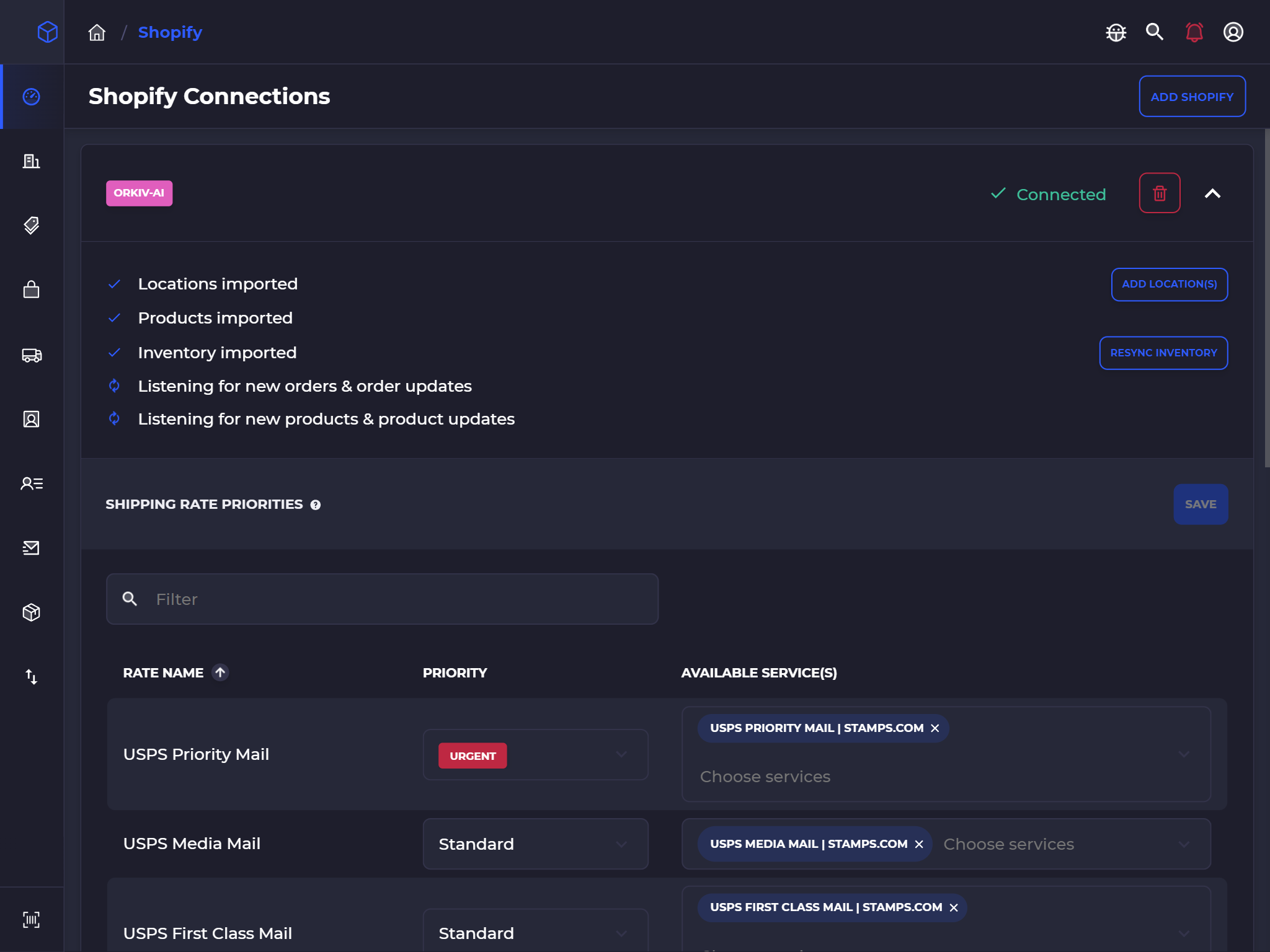
Task: Open the shopping bag sidebar icon
Action: (x=32, y=289)
